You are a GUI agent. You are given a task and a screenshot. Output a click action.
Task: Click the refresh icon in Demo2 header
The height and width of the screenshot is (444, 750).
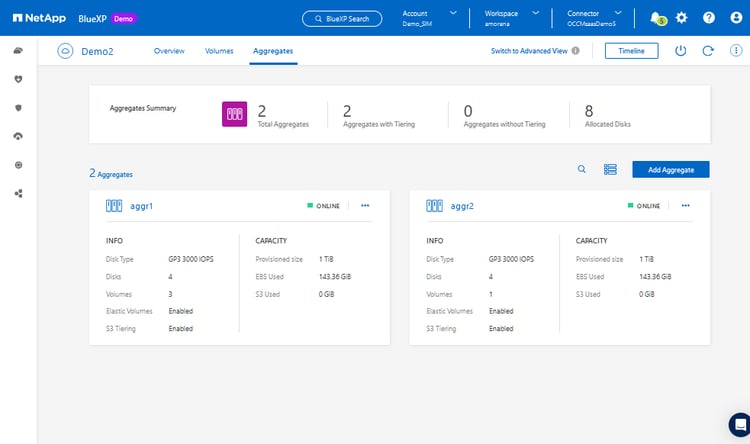pos(708,51)
